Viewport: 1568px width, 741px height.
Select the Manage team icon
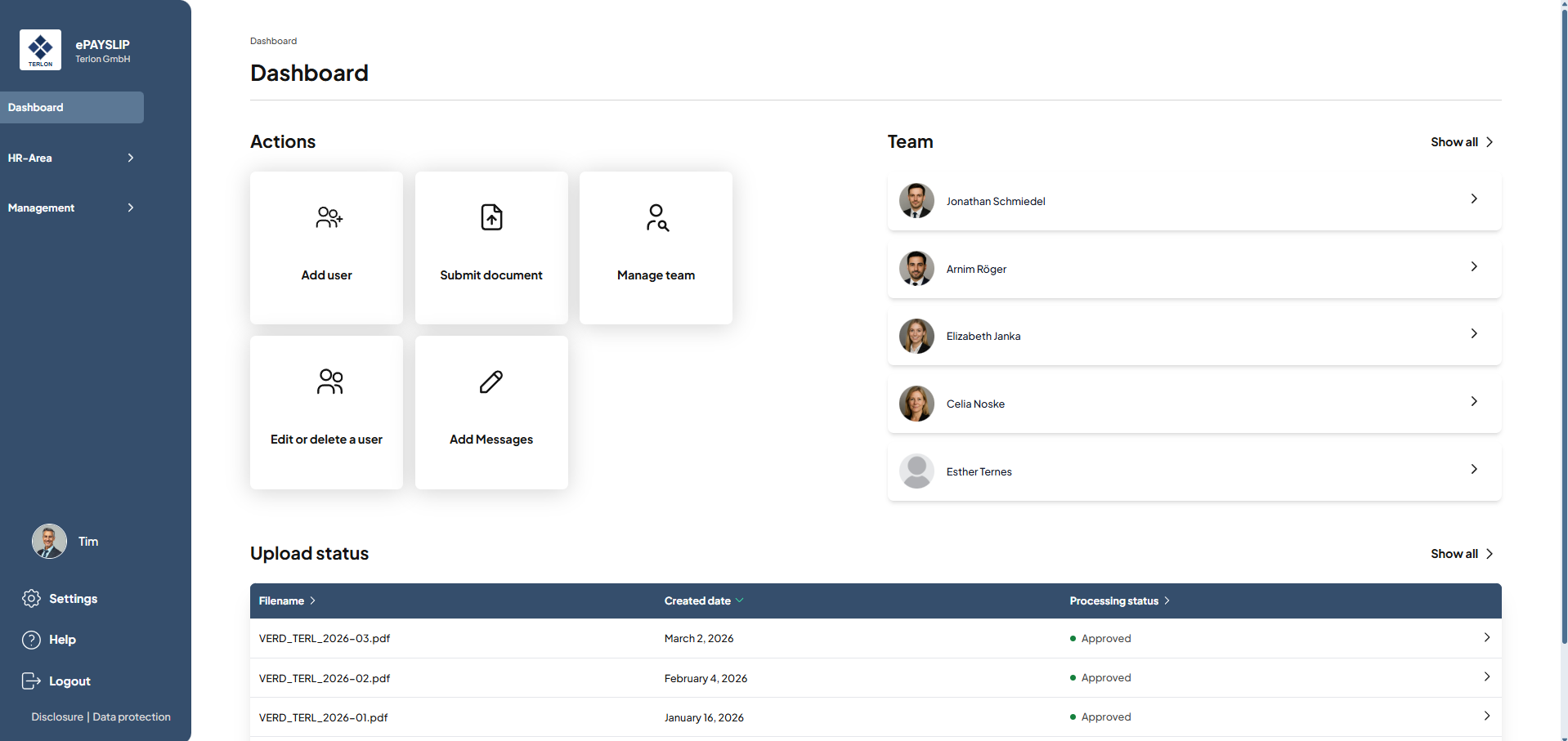[656, 217]
